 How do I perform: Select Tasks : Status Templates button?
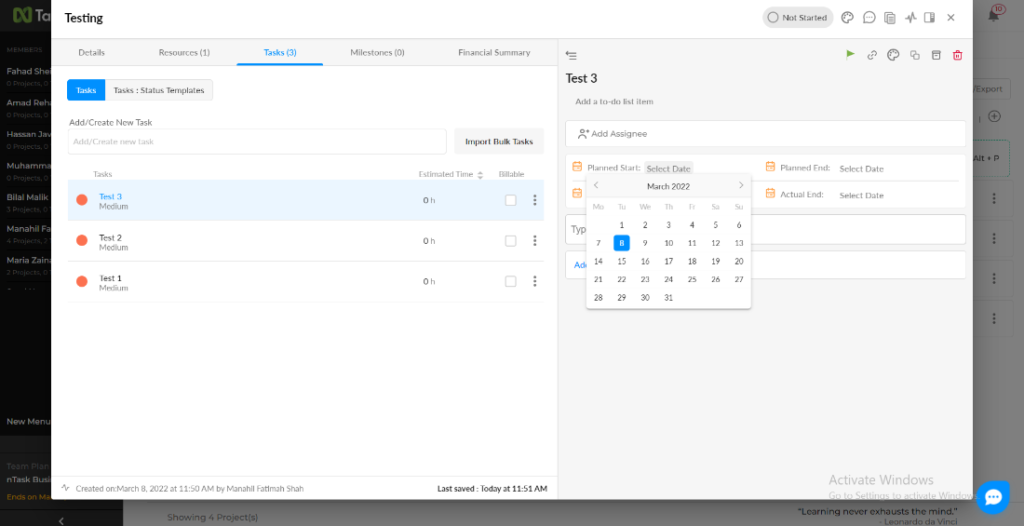coord(158,90)
